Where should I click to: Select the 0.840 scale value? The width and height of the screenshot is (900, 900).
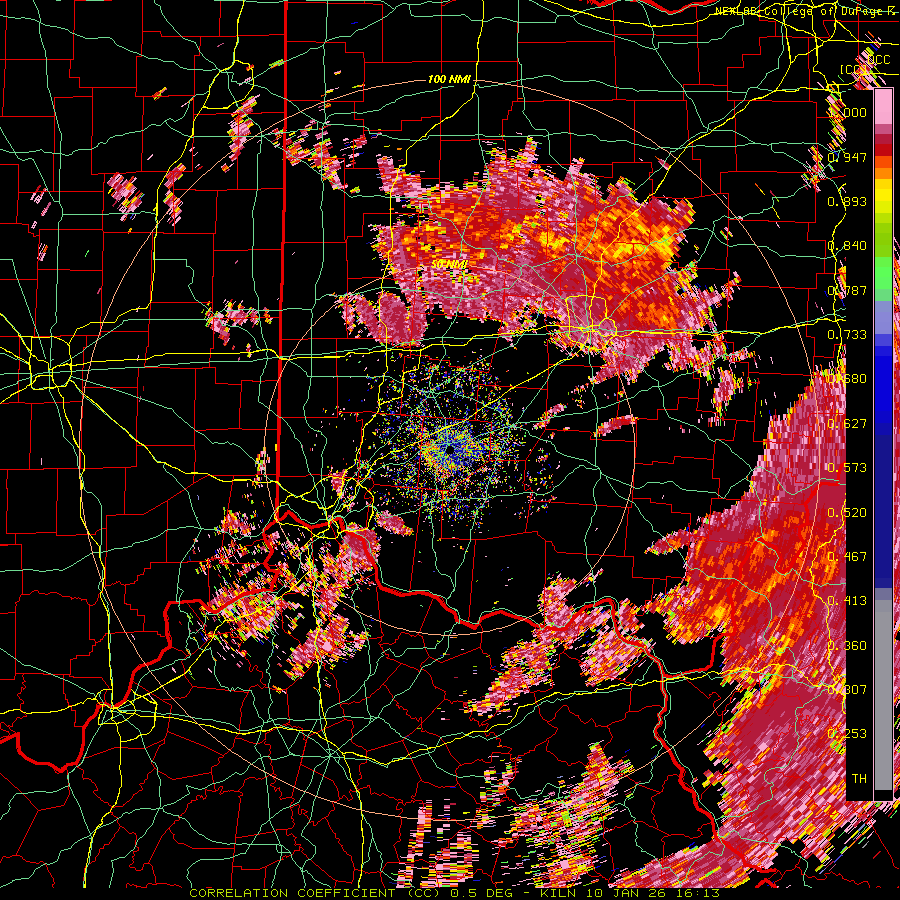pos(847,246)
